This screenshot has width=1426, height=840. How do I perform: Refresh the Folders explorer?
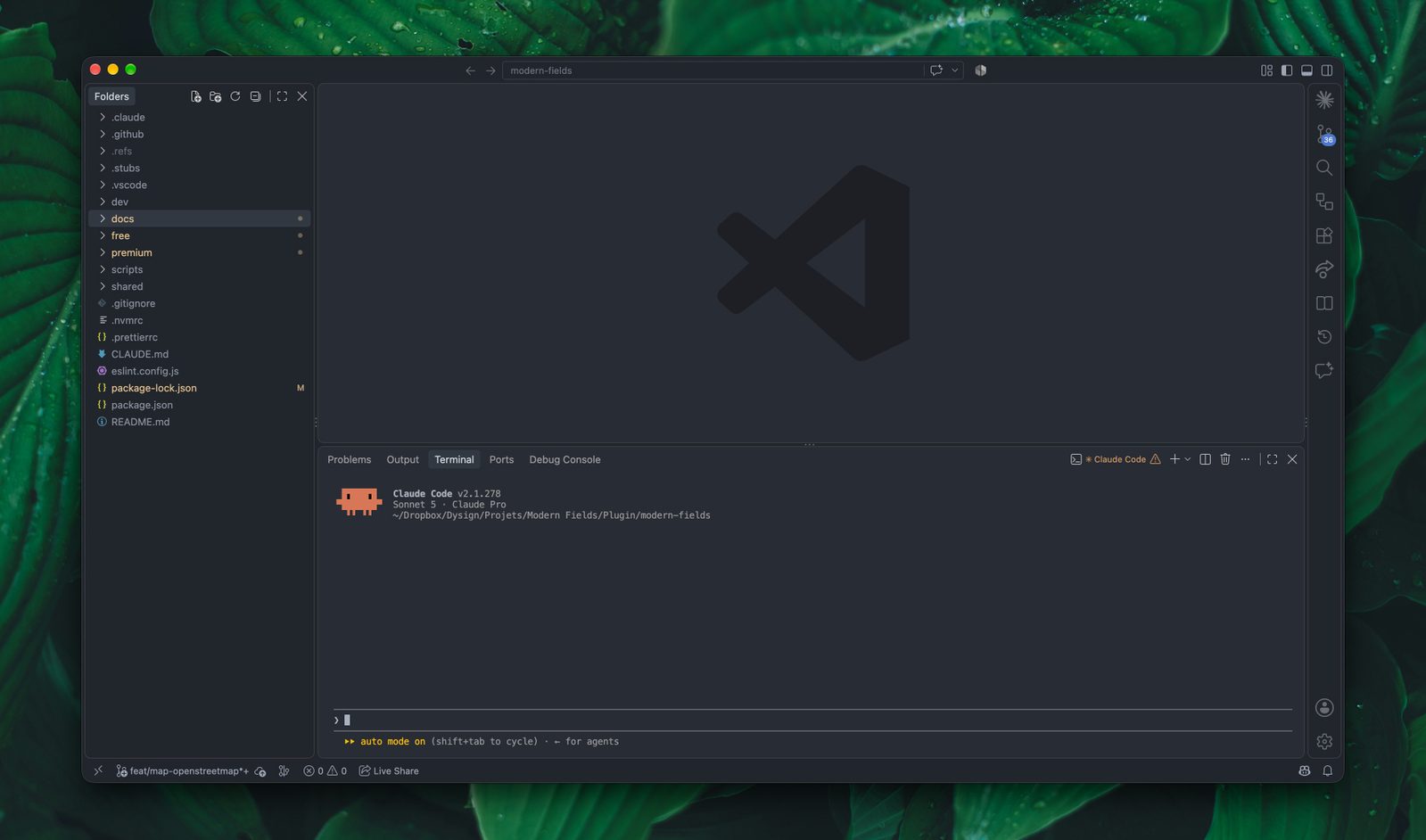(235, 96)
